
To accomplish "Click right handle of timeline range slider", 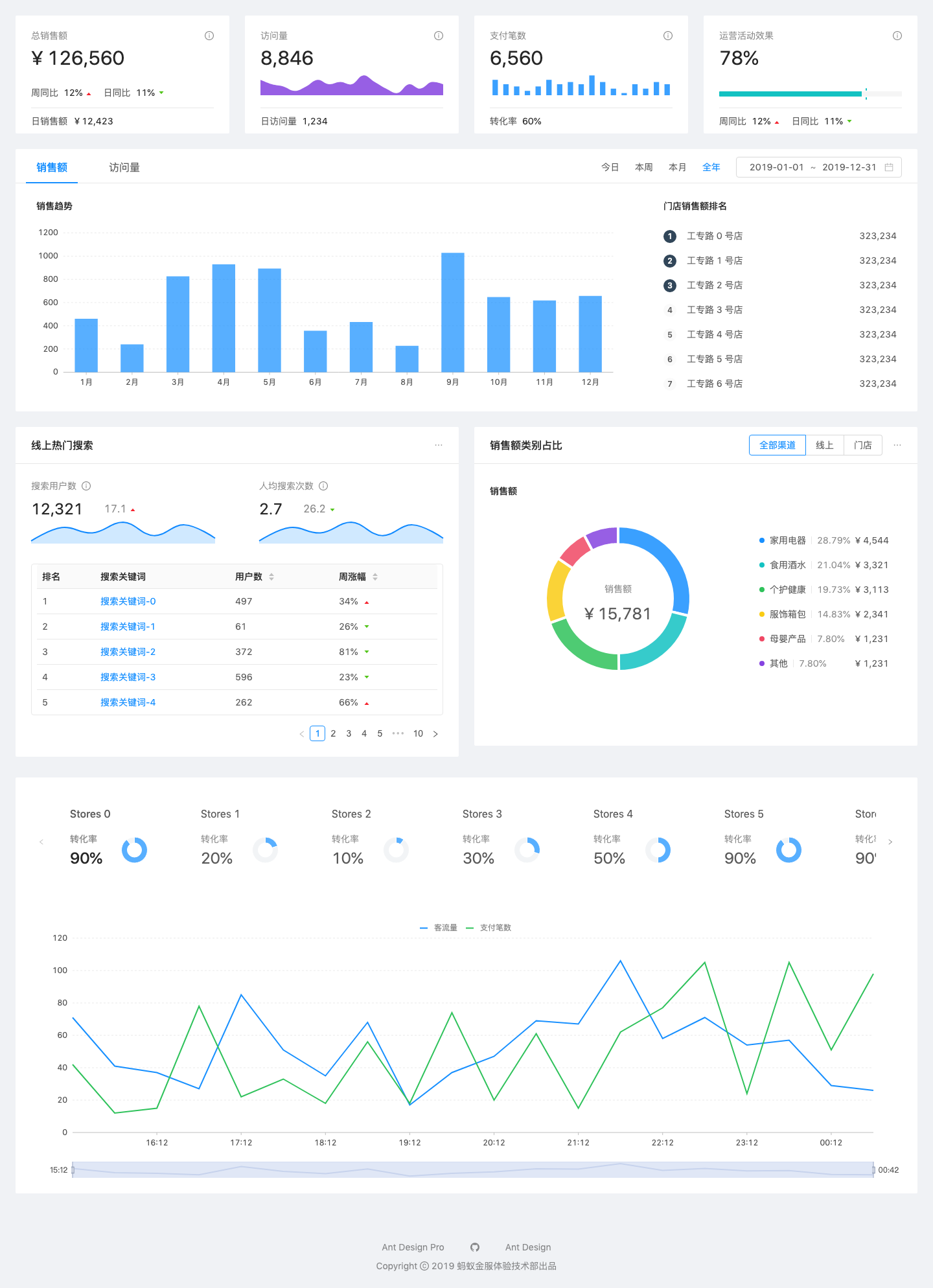I will (x=873, y=1169).
